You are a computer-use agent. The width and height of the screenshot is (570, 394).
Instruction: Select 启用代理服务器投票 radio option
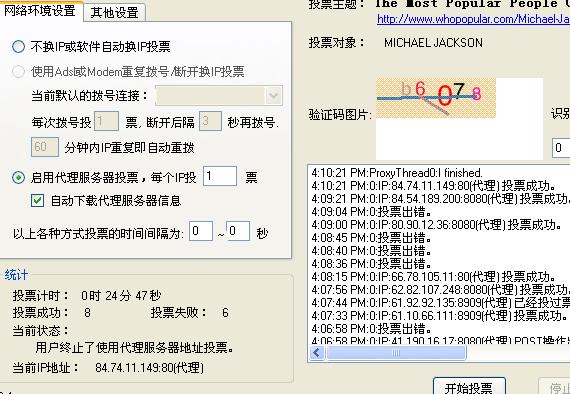click(18, 177)
